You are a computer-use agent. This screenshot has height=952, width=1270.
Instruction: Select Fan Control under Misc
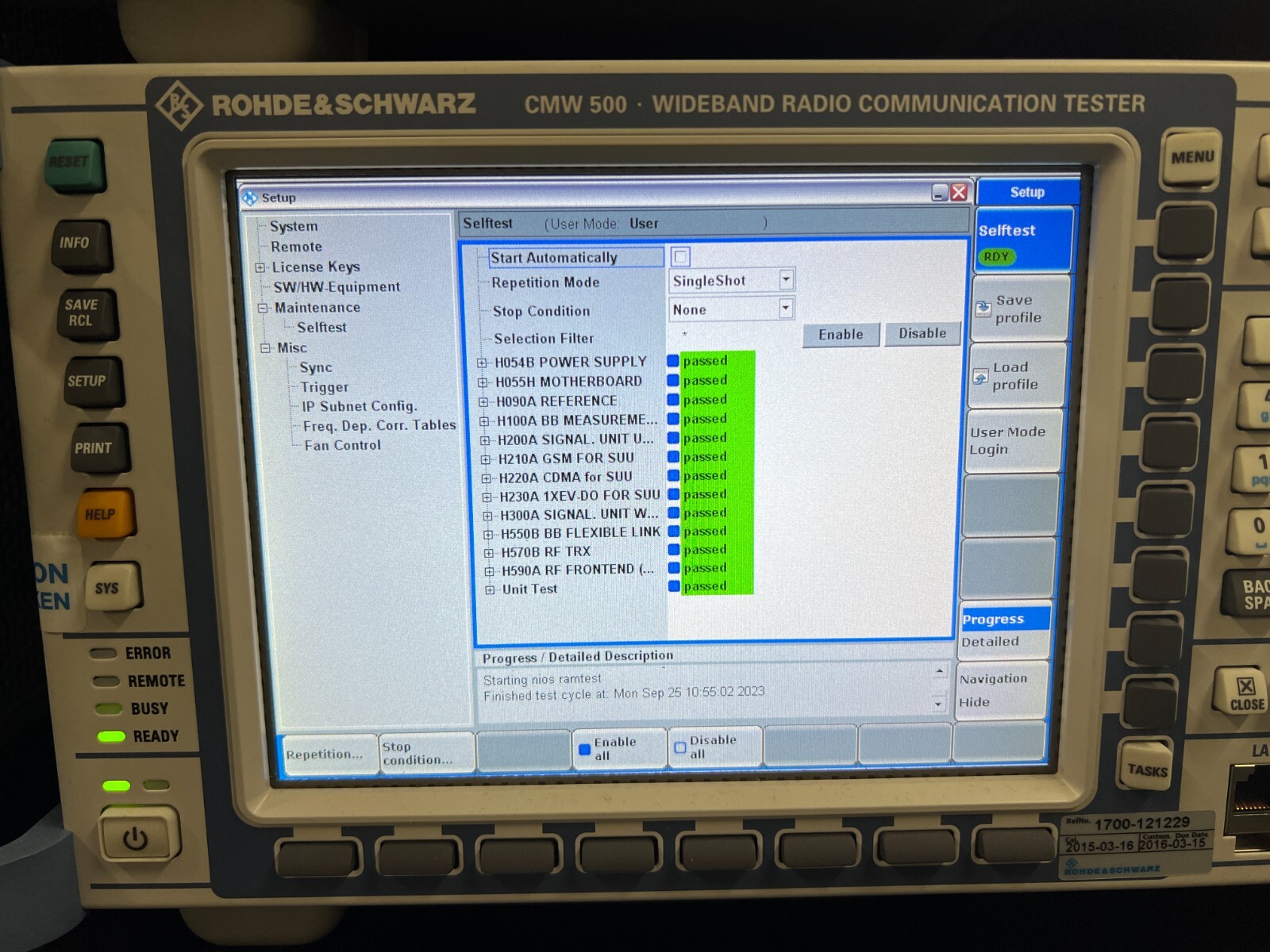pyautogui.click(x=342, y=445)
